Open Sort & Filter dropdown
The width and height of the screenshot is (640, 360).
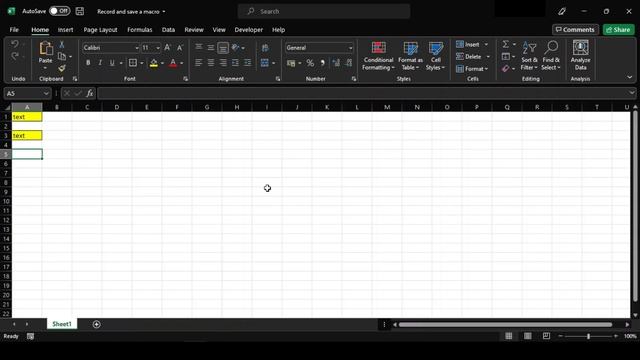tap(529, 56)
